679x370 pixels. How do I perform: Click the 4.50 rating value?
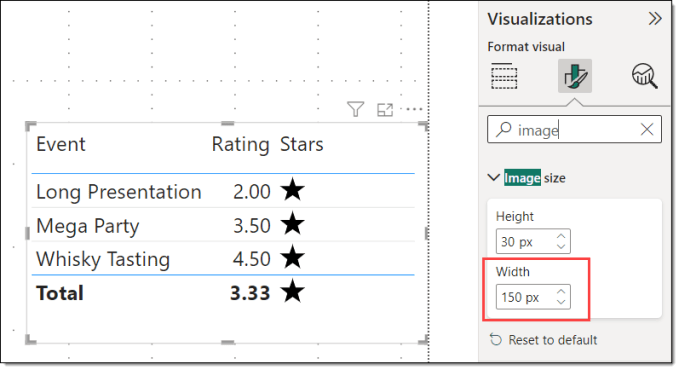[x=252, y=259]
